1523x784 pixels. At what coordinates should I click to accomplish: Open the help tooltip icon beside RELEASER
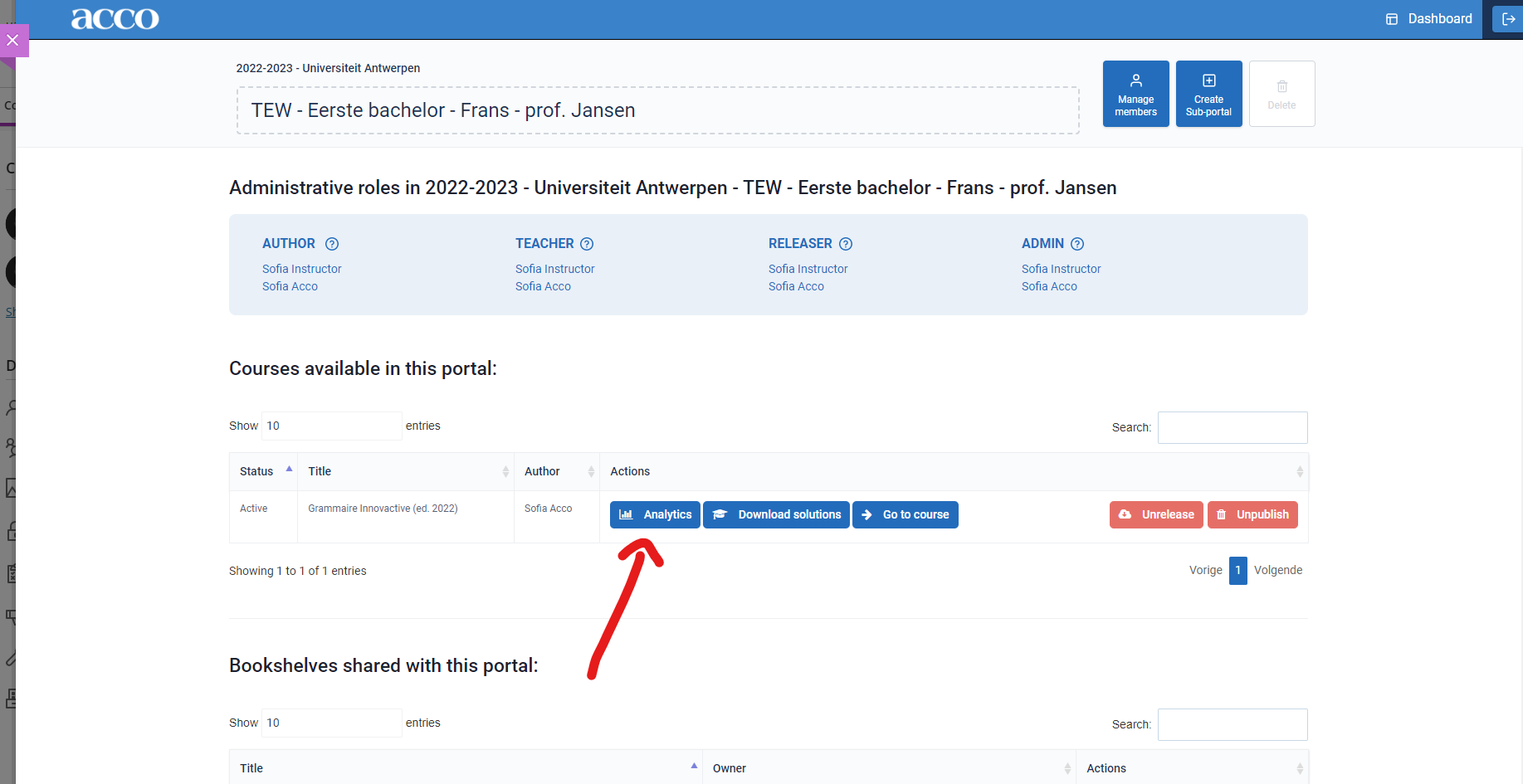(x=847, y=244)
